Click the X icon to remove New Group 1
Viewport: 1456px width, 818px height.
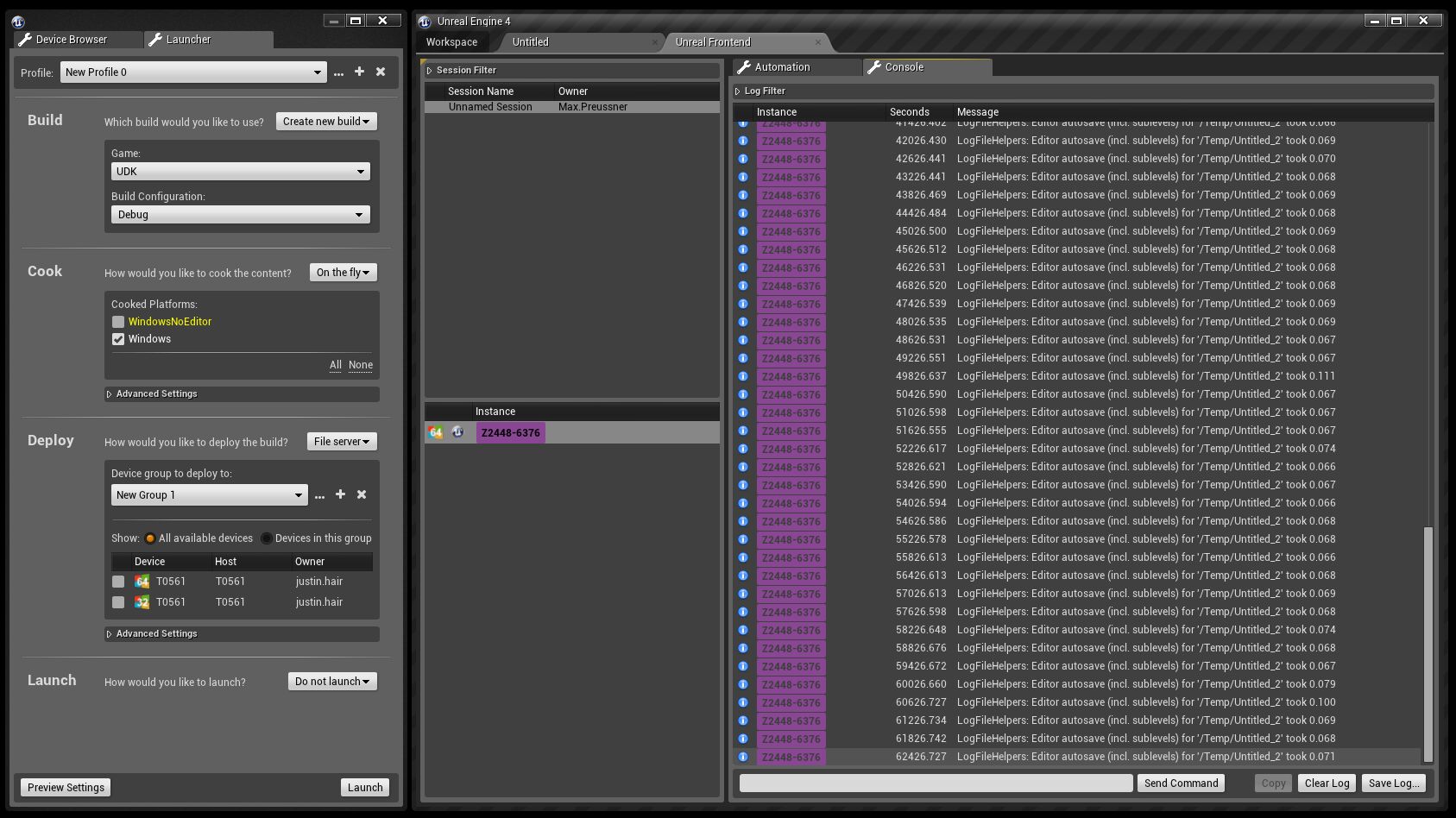tap(362, 494)
